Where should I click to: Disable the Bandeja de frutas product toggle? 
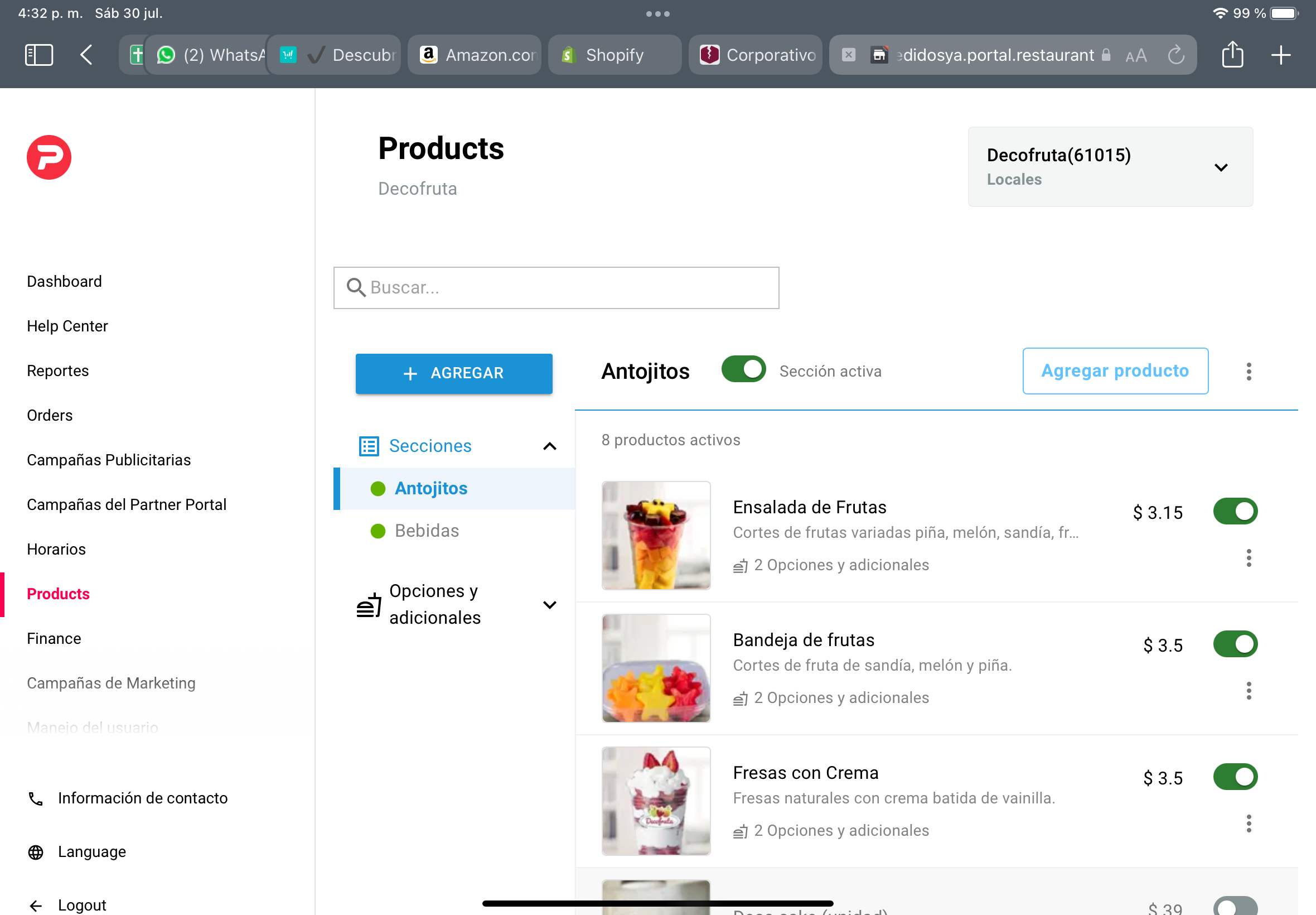pyautogui.click(x=1235, y=644)
